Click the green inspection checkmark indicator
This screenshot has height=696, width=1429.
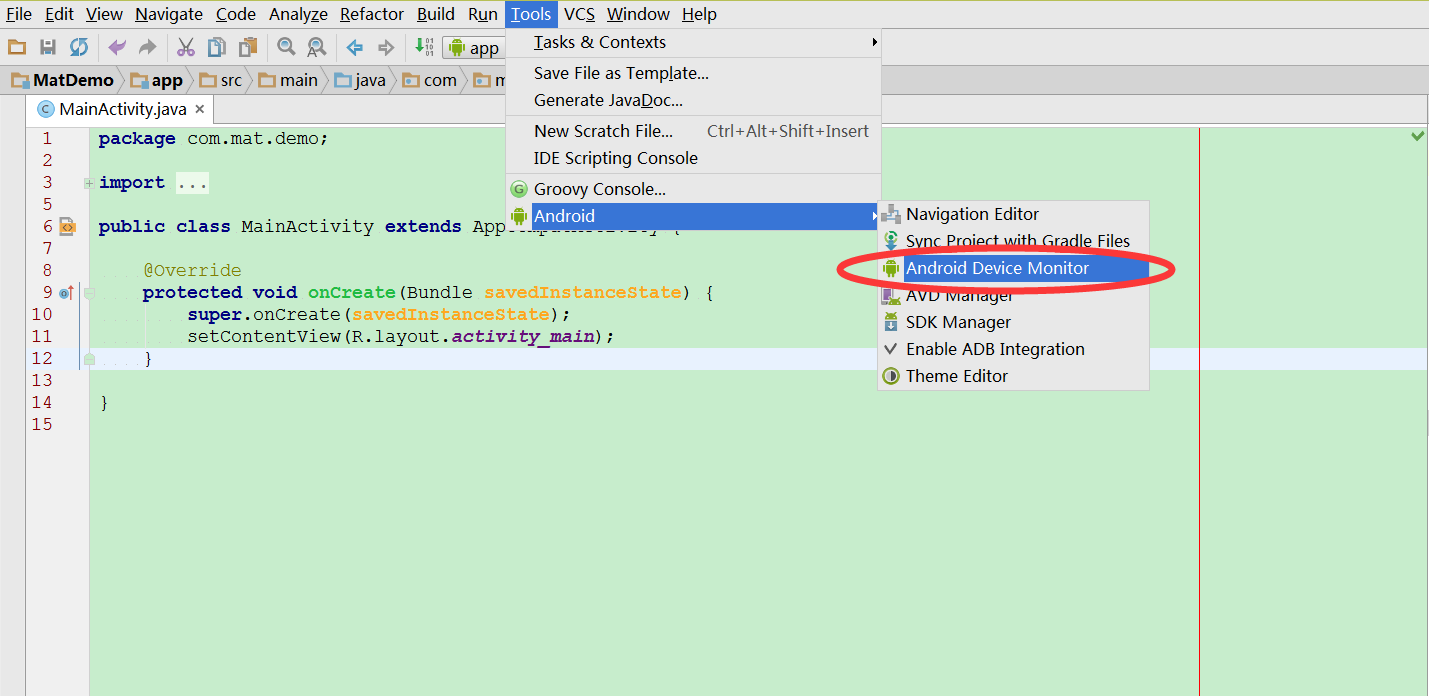coord(1417,136)
